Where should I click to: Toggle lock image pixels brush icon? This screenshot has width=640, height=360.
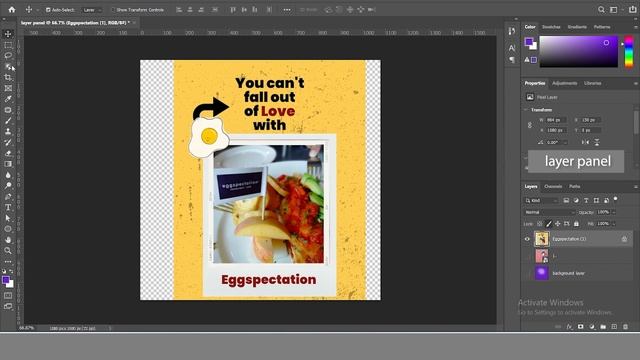click(x=549, y=224)
